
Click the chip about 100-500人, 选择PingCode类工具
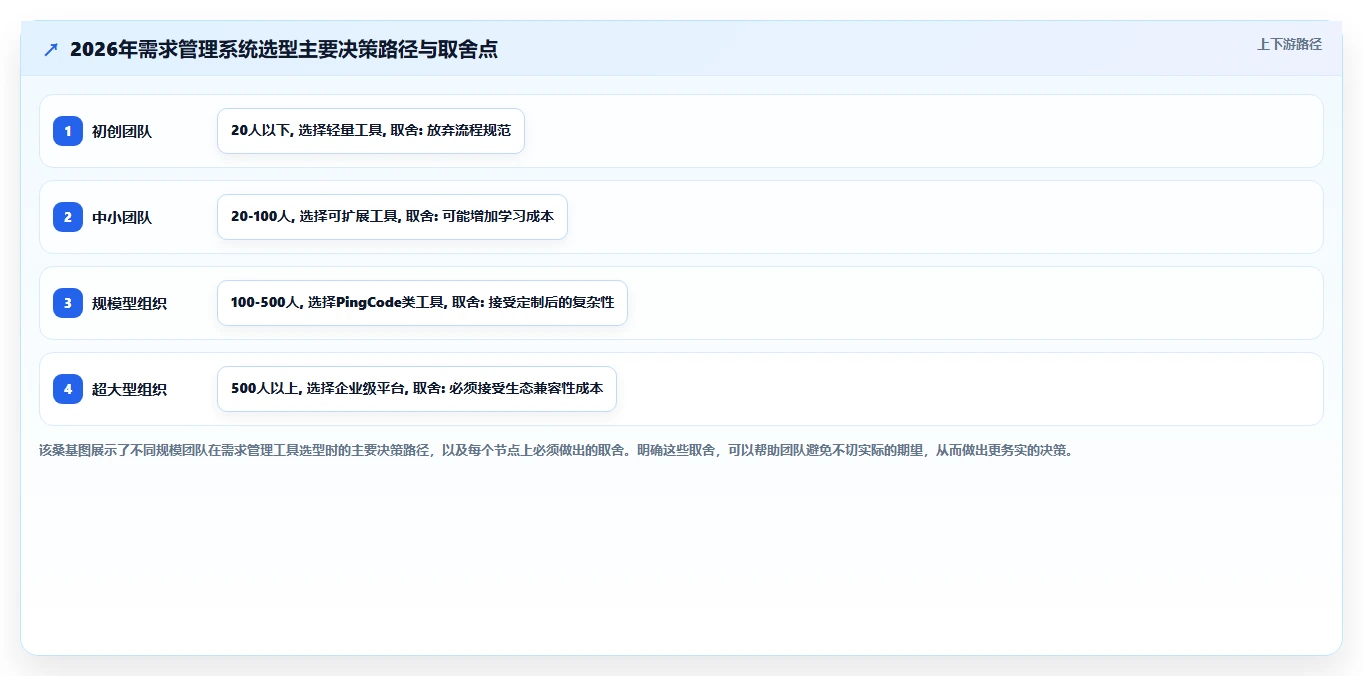[422, 303]
